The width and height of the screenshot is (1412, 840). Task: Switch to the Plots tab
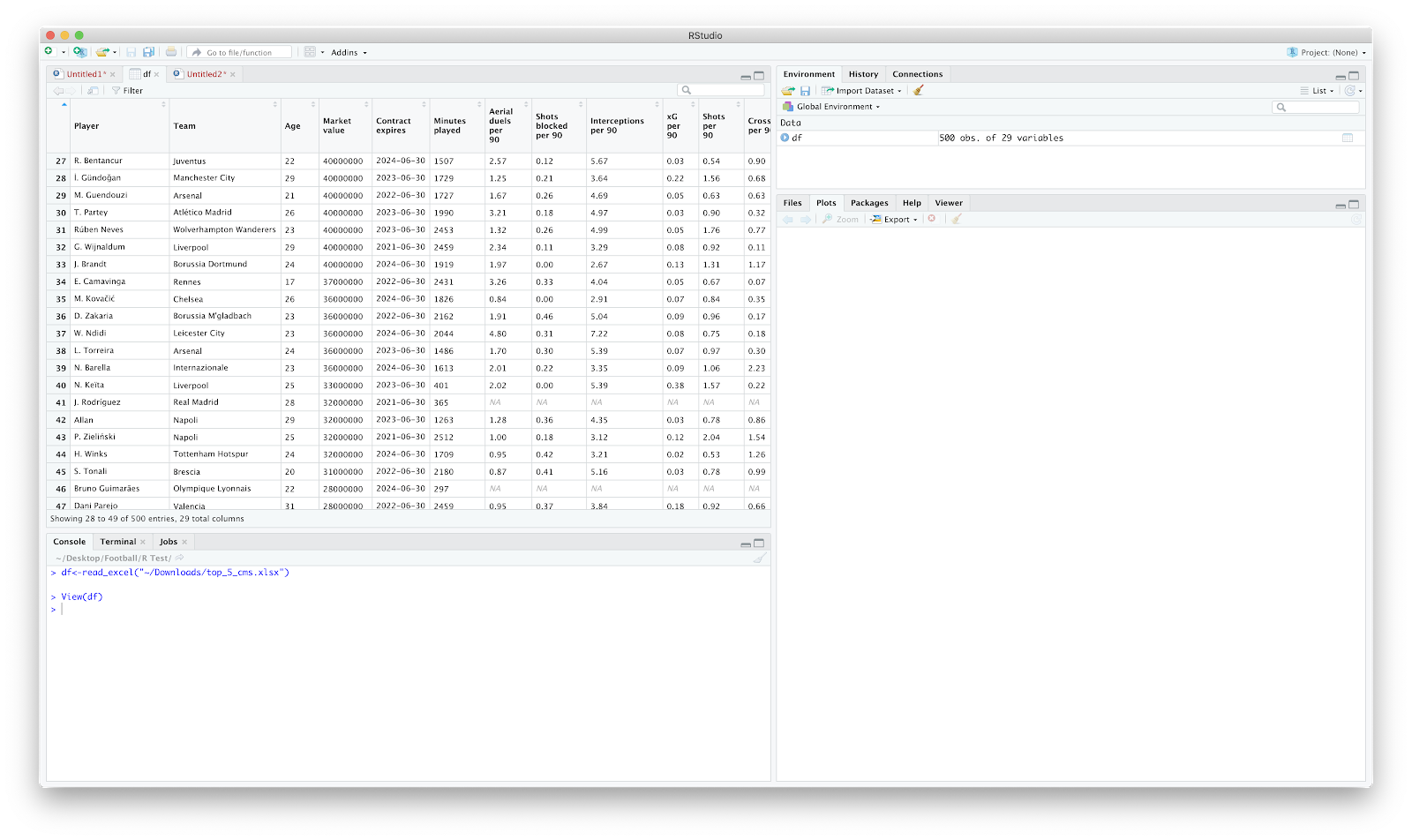(x=826, y=203)
